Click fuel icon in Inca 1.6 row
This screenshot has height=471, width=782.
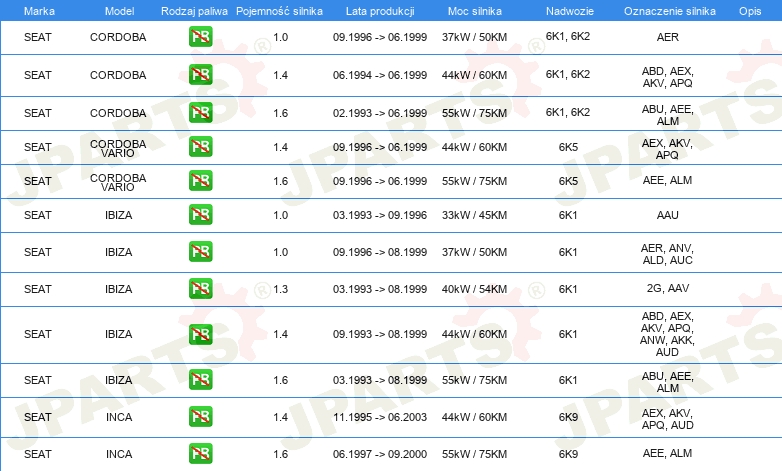point(200,454)
